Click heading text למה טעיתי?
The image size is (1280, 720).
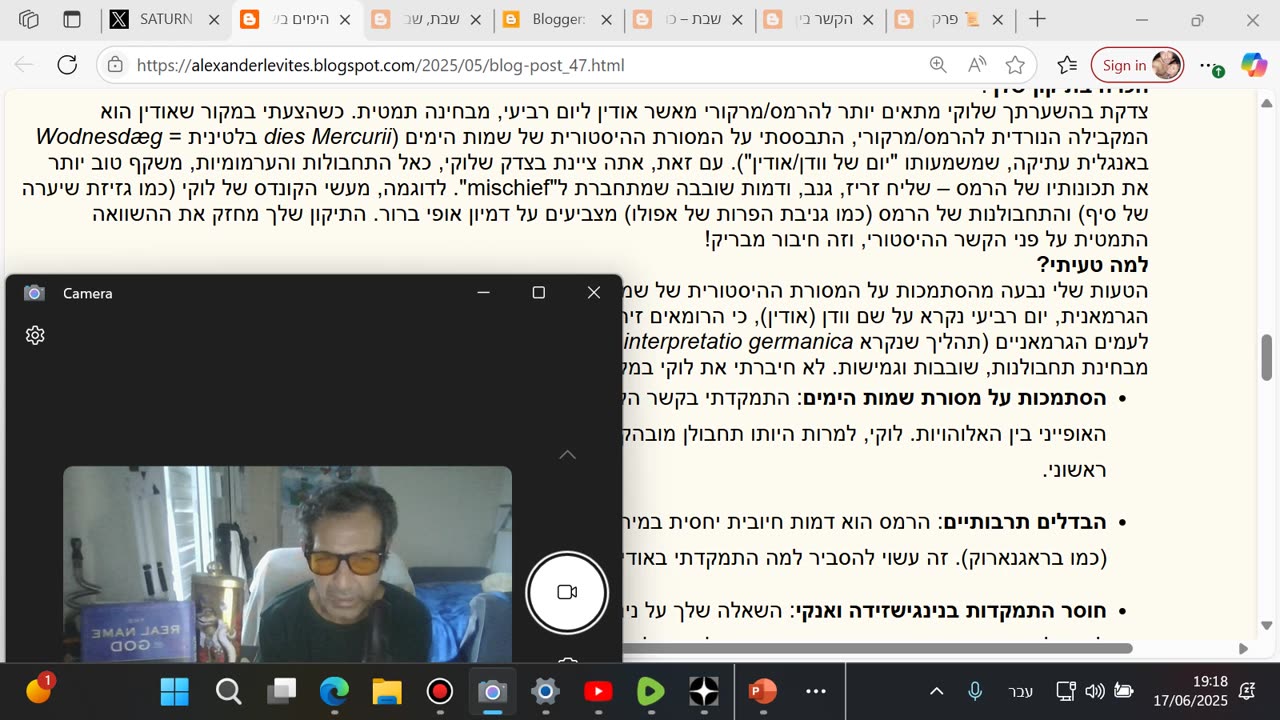1092,265
